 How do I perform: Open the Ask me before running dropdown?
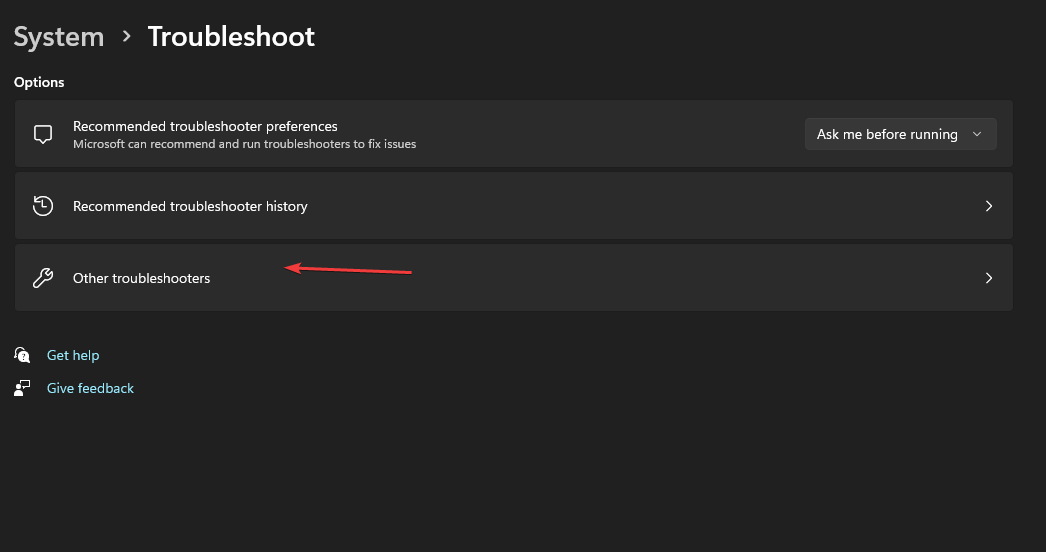901,134
